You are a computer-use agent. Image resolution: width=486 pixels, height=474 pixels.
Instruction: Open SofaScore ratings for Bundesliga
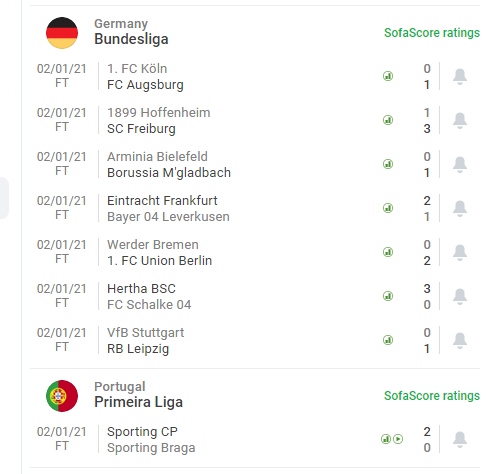click(x=432, y=33)
